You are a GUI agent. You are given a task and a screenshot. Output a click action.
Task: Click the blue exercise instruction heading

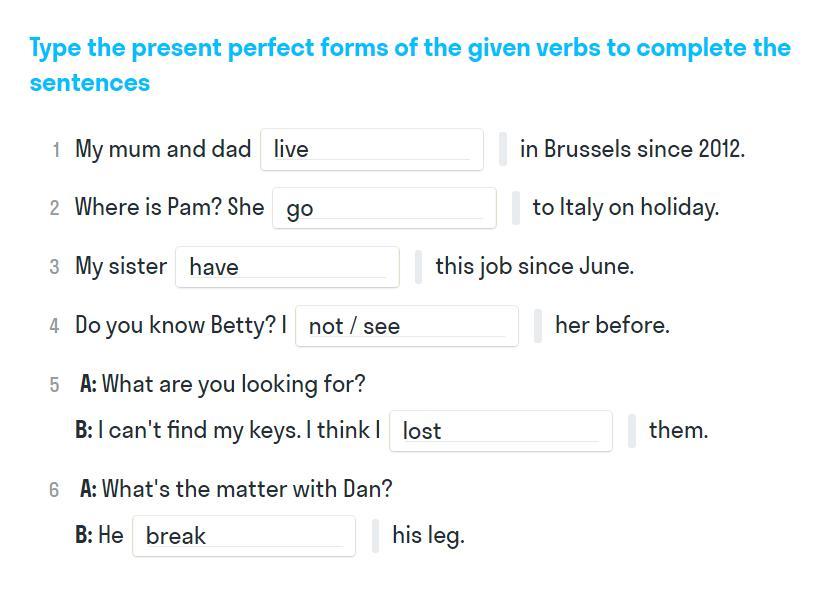point(411,65)
